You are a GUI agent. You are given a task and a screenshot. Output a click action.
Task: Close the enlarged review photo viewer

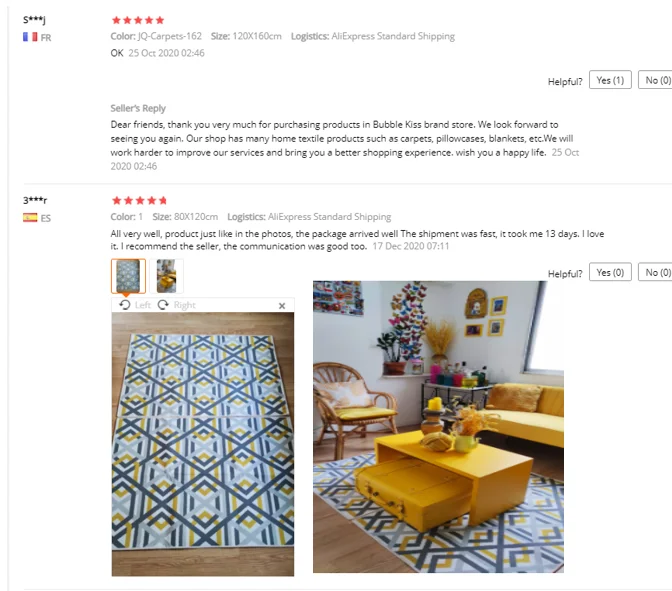coord(282,306)
